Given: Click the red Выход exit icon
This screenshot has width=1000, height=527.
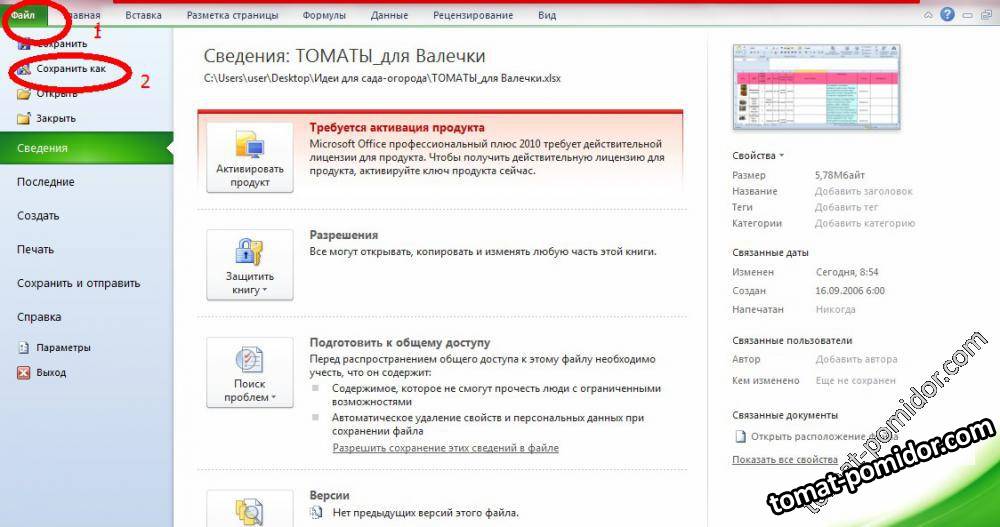Looking at the screenshot, I should click(24, 373).
